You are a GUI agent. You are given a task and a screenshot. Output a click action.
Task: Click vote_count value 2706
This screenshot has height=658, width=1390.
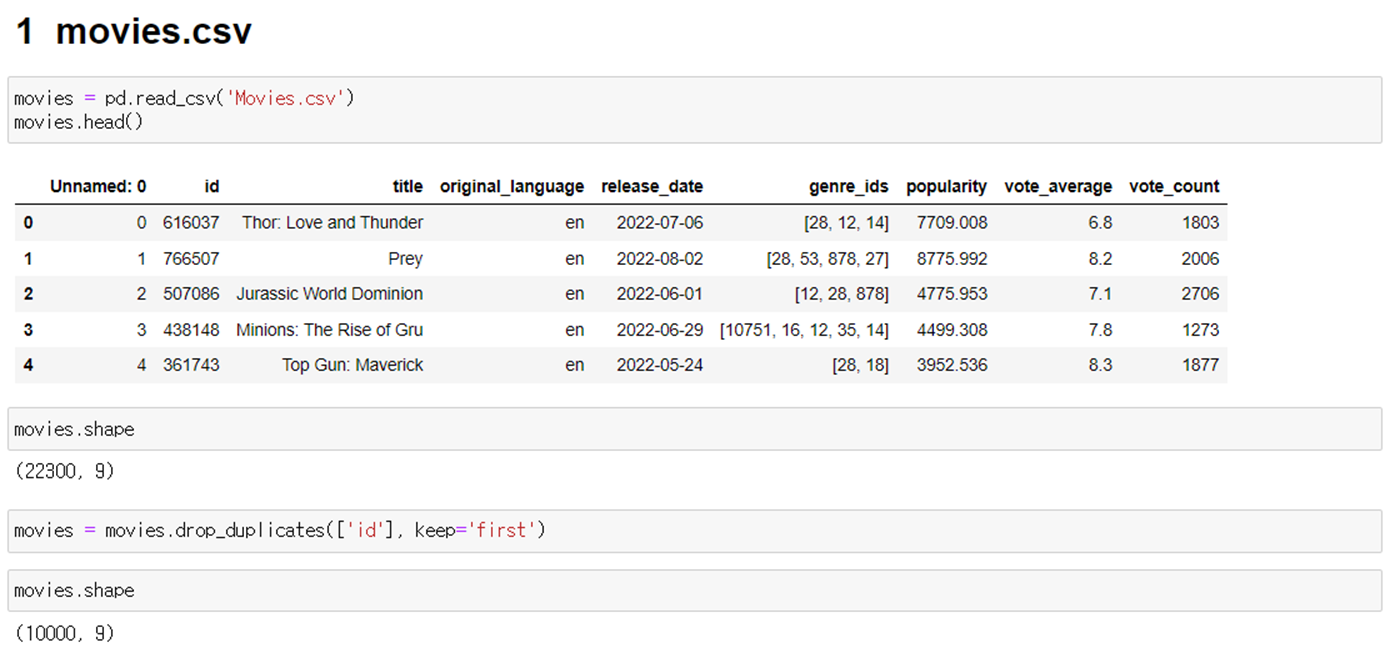click(x=1200, y=294)
